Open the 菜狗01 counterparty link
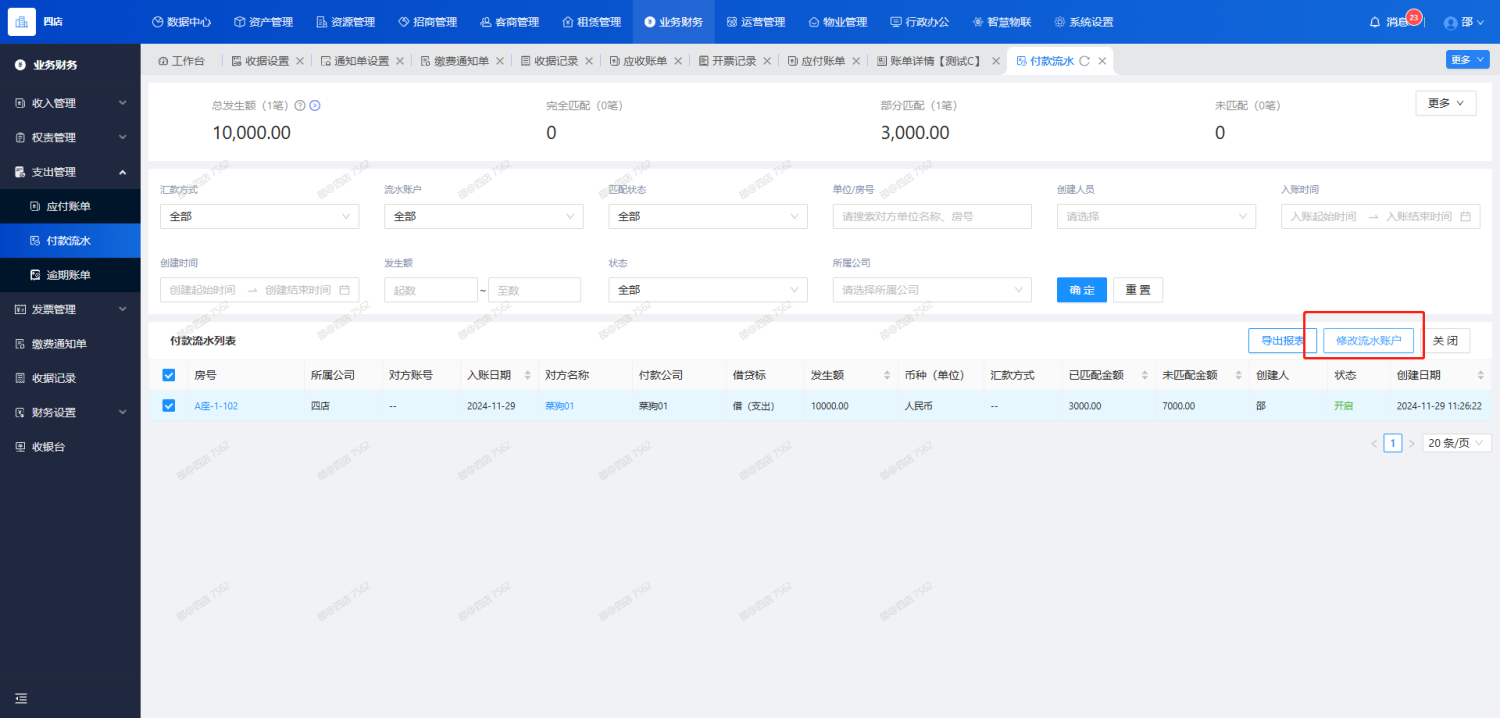 click(x=559, y=406)
